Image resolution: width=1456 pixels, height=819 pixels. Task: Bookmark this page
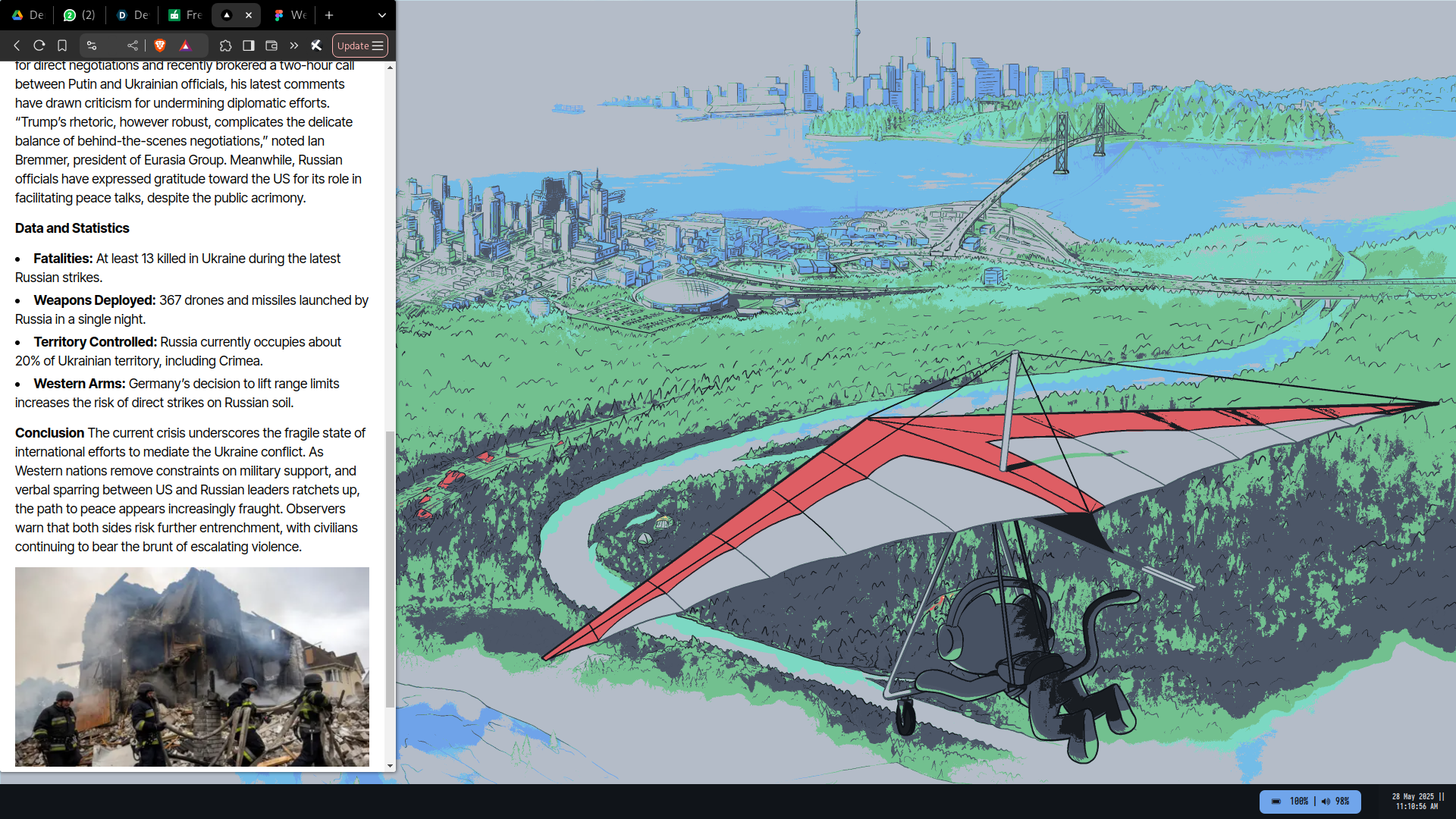62,45
